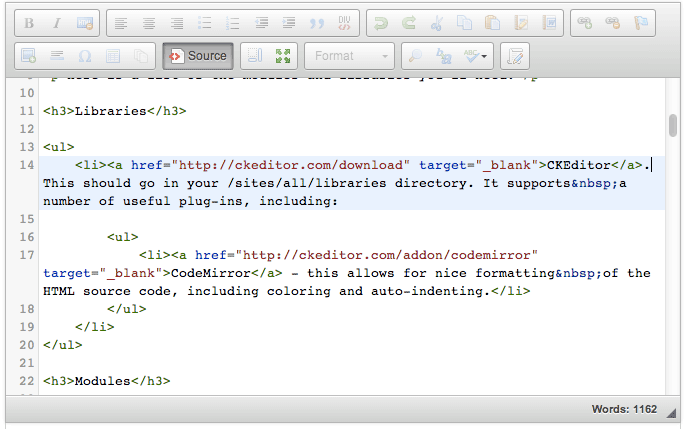The width and height of the screenshot is (688, 429).
Task: Click line number 14 in gutter
Action: click(x=26, y=165)
